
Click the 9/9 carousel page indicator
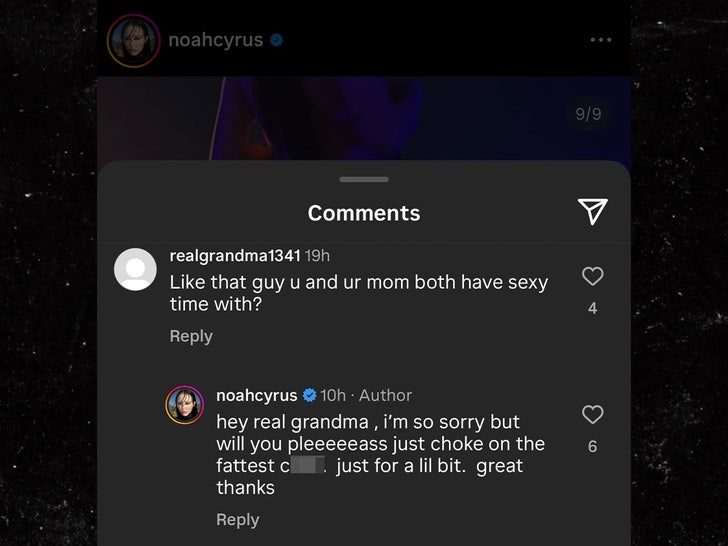pos(588,114)
